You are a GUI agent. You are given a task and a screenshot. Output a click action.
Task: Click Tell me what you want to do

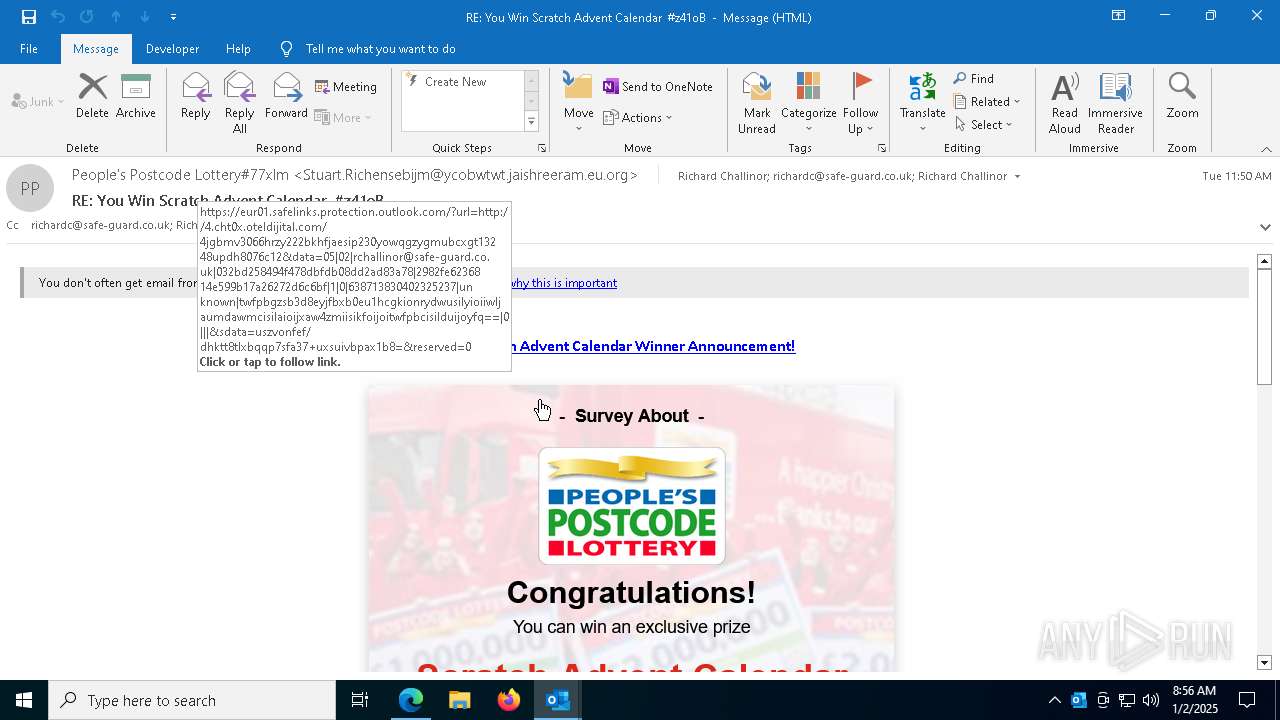coord(380,48)
